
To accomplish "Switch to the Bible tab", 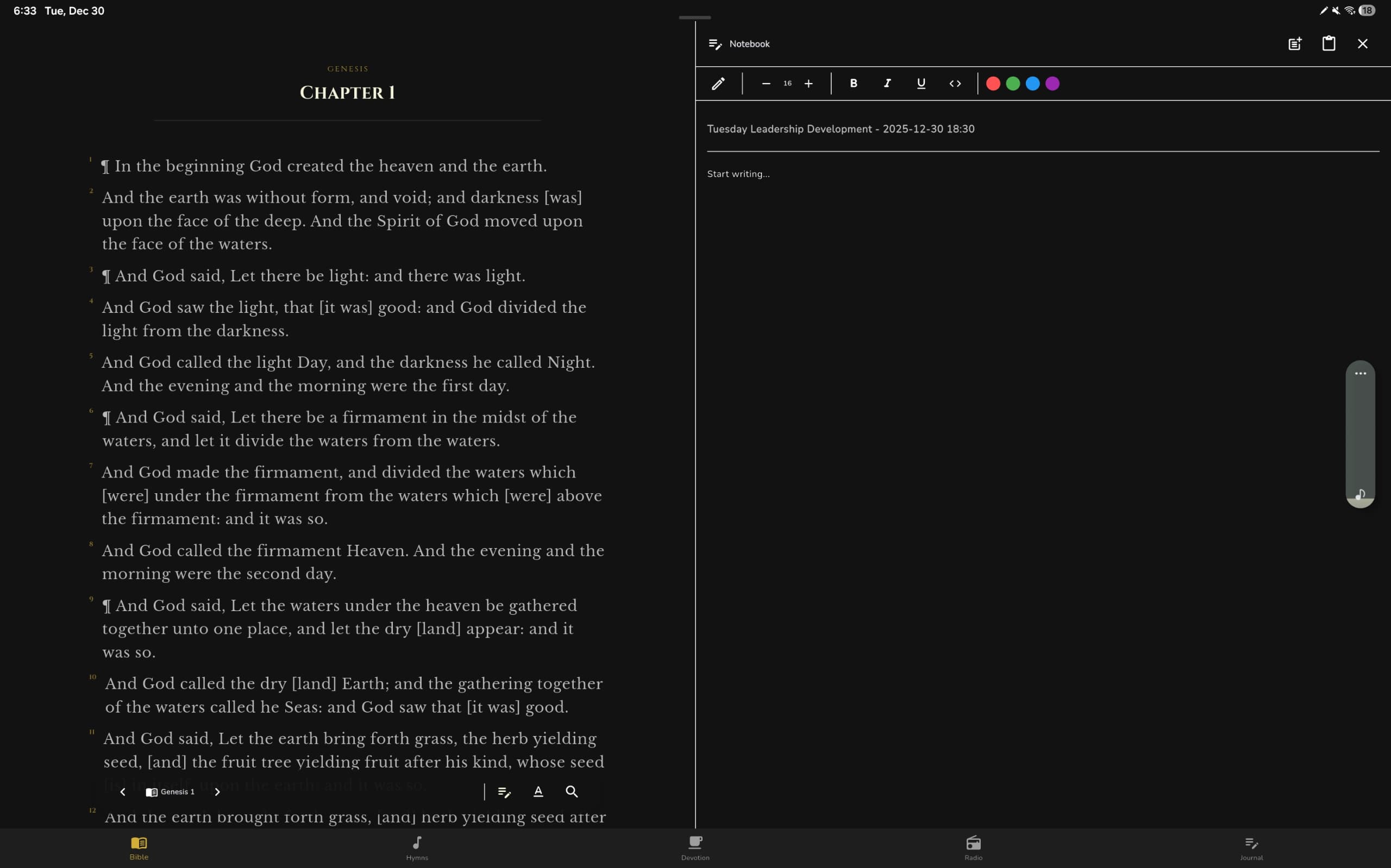I will tap(139, 848).
